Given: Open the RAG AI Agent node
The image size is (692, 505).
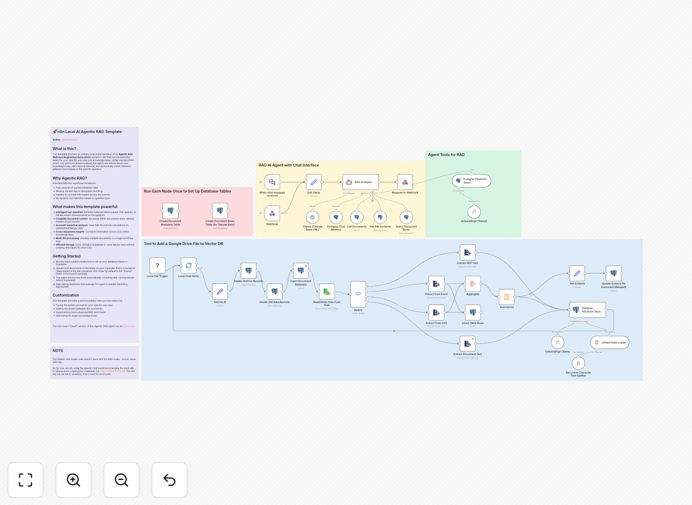Looking at the screenshot, I should (x=361, y=182).
